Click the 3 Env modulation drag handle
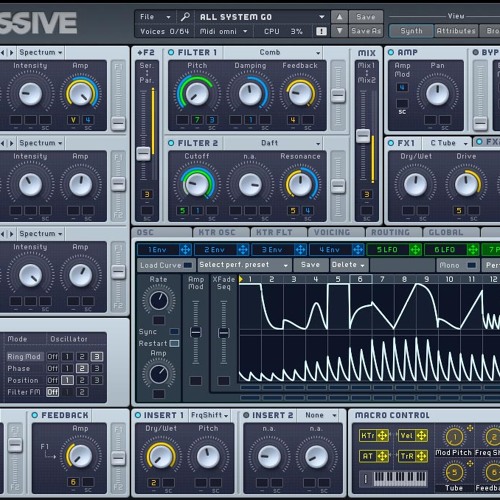This screenshot has height=500, width=500. pyautogui.click(x=301, y=249)
